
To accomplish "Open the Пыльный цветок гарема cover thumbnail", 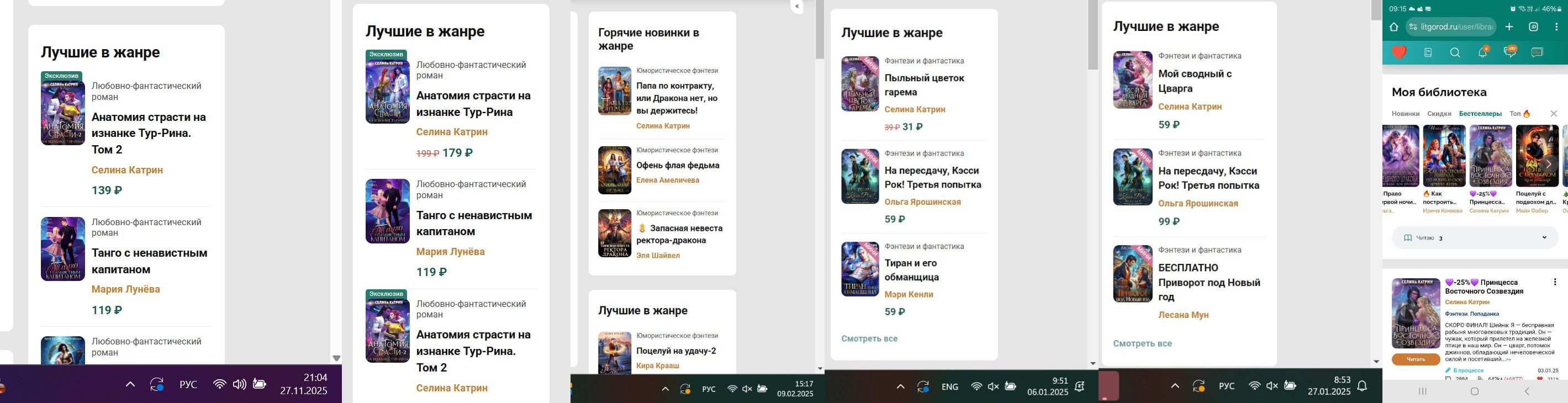I will coord(859,84).
